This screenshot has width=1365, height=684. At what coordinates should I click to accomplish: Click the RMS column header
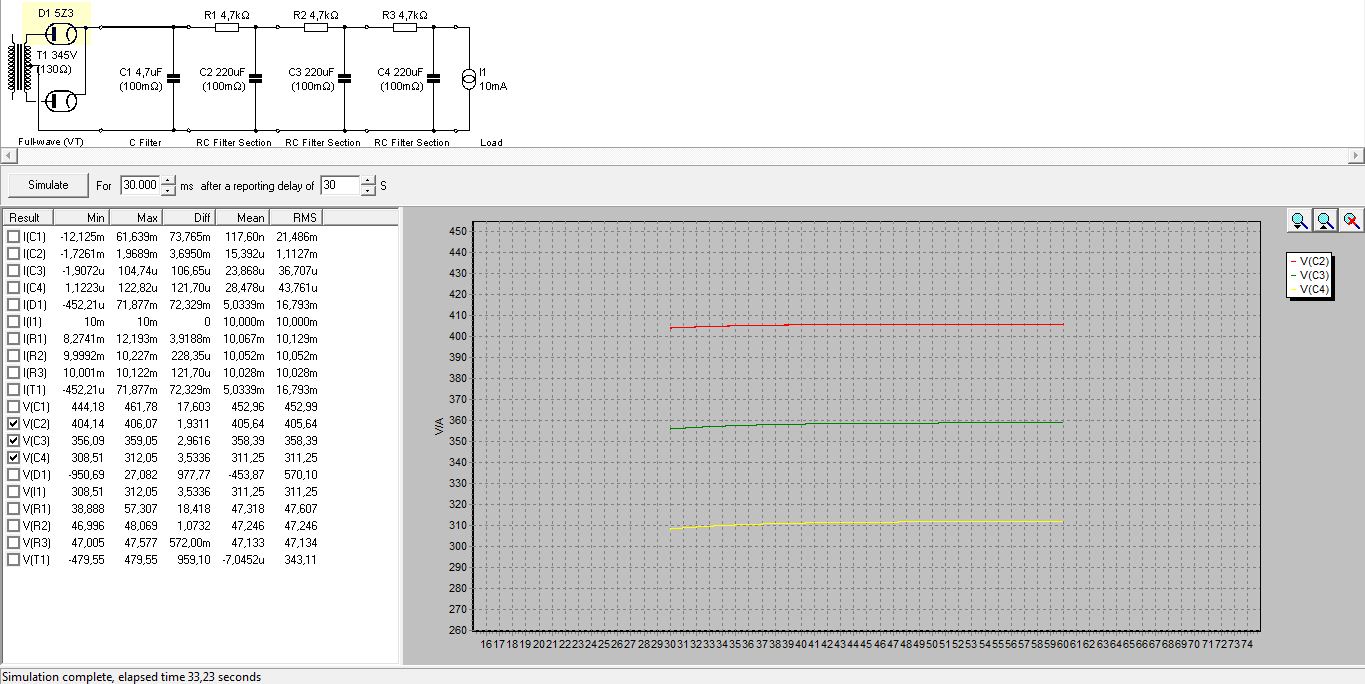click(296, 217)
